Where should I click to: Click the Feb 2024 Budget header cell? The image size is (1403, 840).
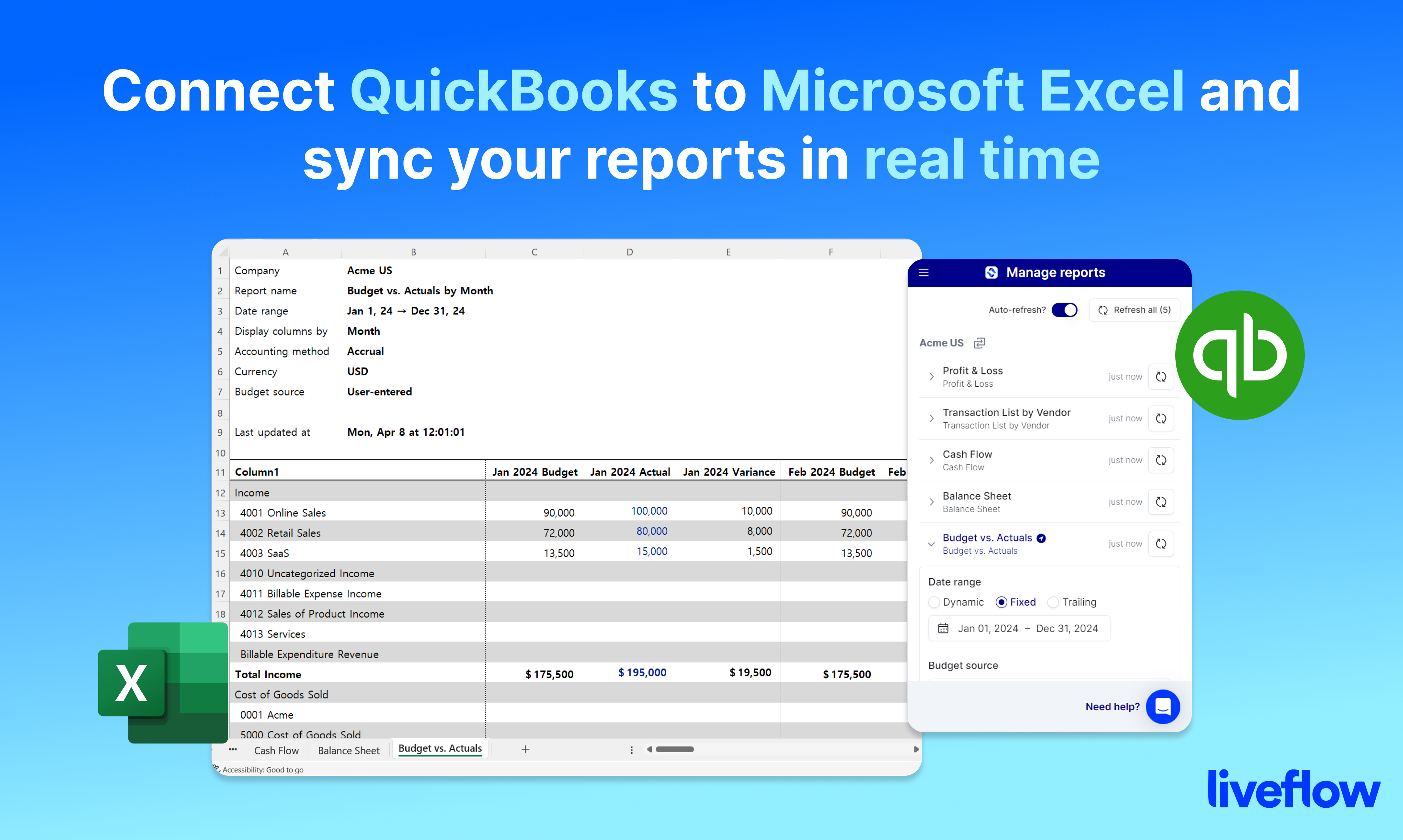click(x=831, y=472)
